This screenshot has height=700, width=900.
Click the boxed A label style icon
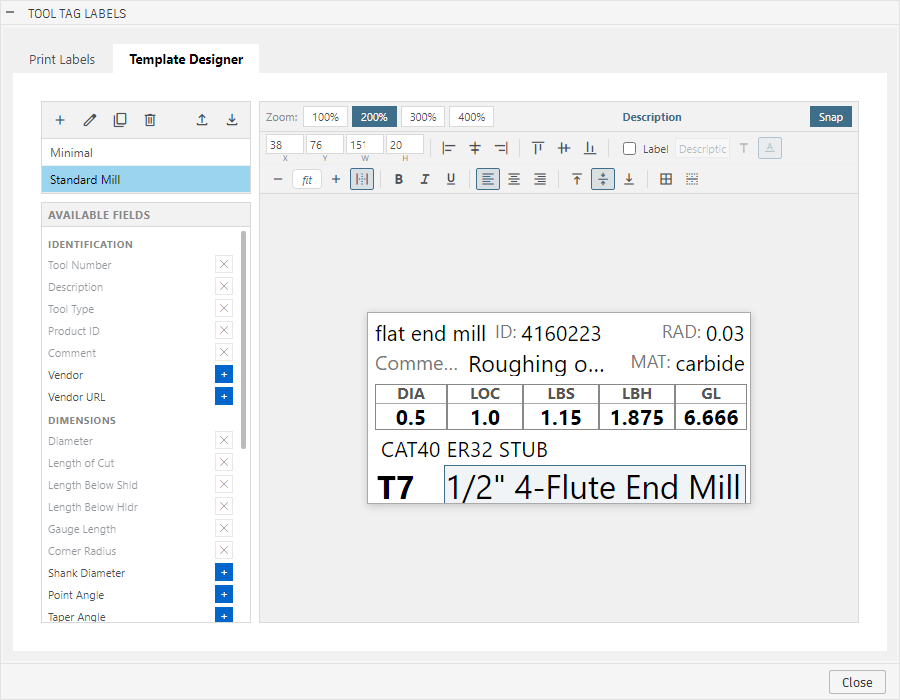[770, 149]
